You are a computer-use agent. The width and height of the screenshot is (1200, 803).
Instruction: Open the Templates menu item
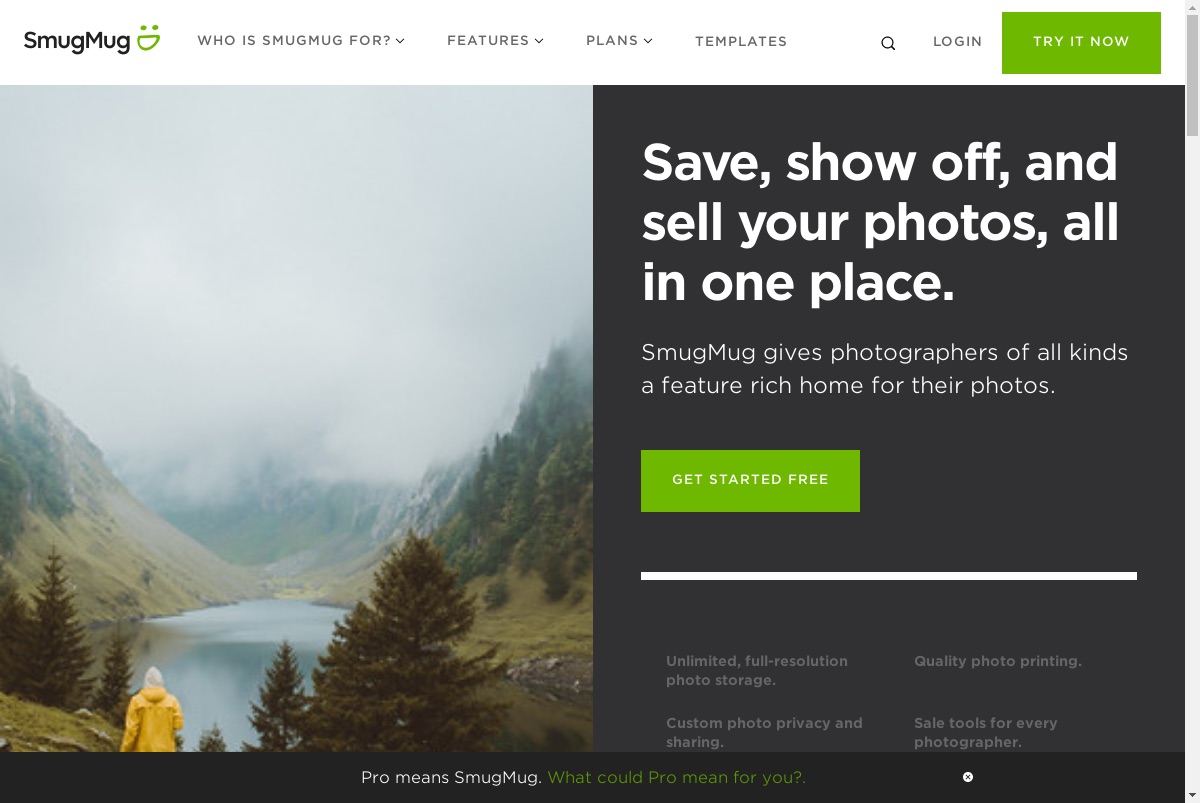(741, 42)
